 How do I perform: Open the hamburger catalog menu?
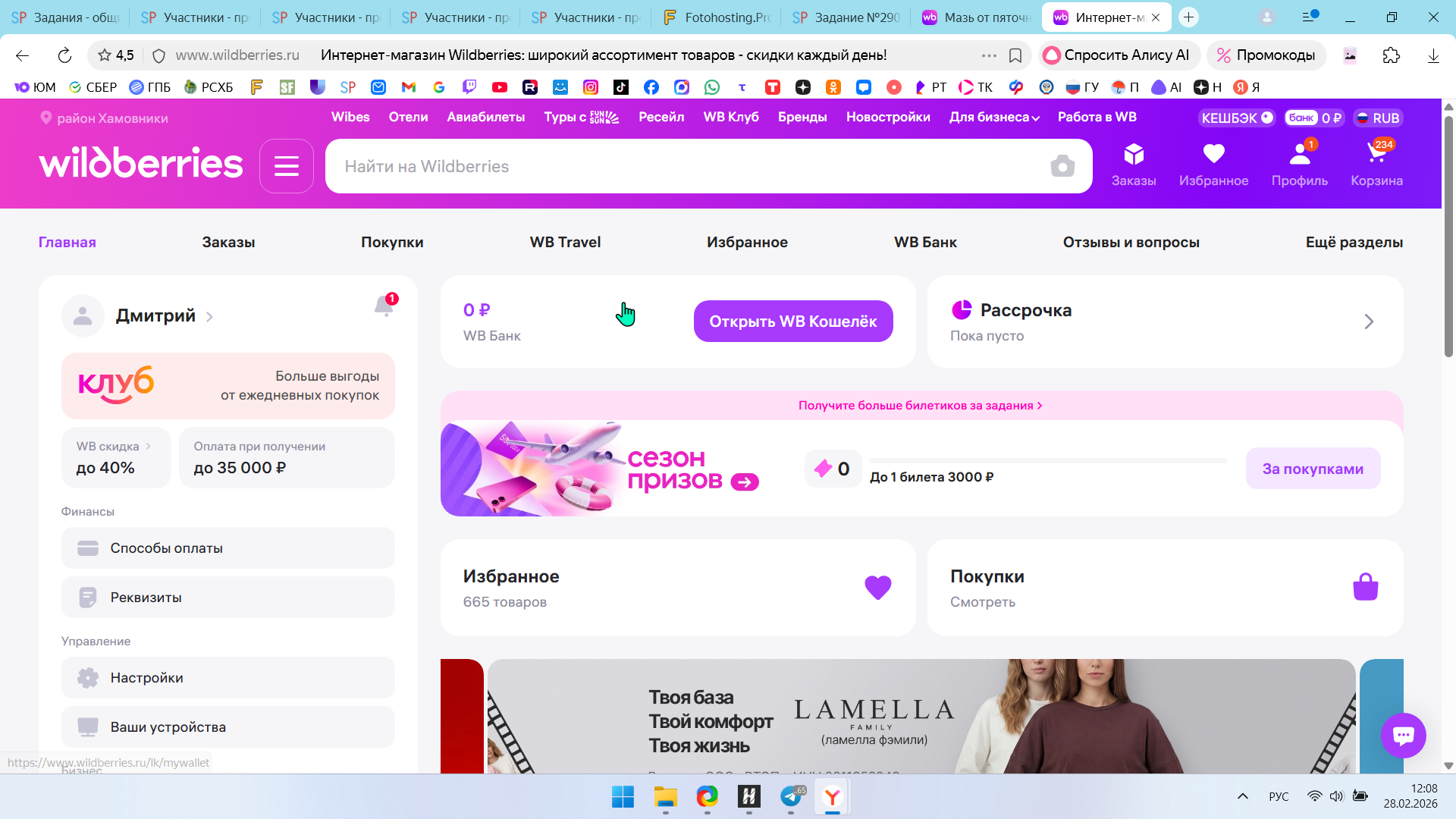click(287, 166)
